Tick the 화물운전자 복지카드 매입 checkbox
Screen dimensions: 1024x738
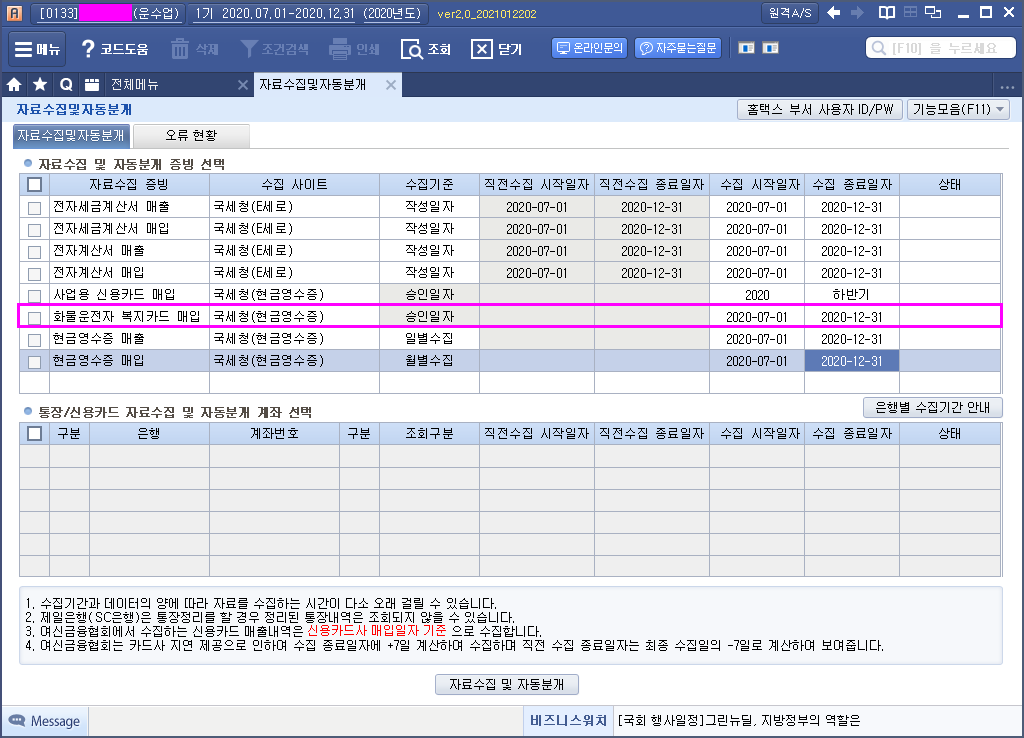coord(35,317)
